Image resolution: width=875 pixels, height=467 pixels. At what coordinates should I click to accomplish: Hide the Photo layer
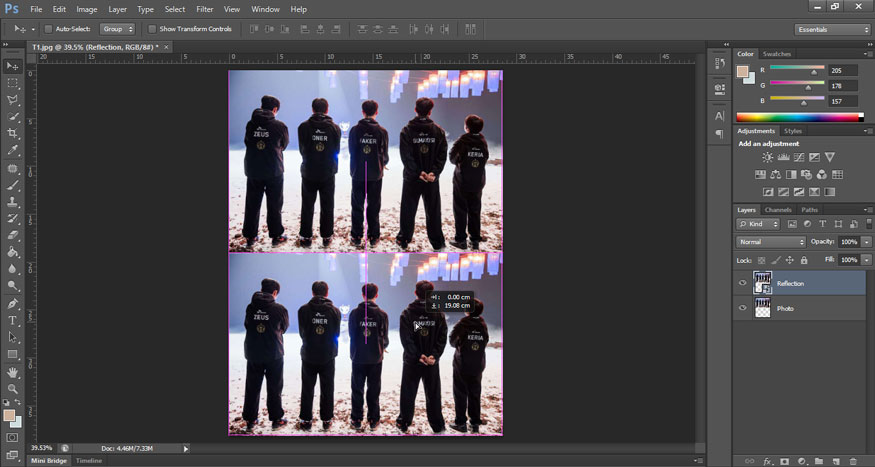[742, 308]
